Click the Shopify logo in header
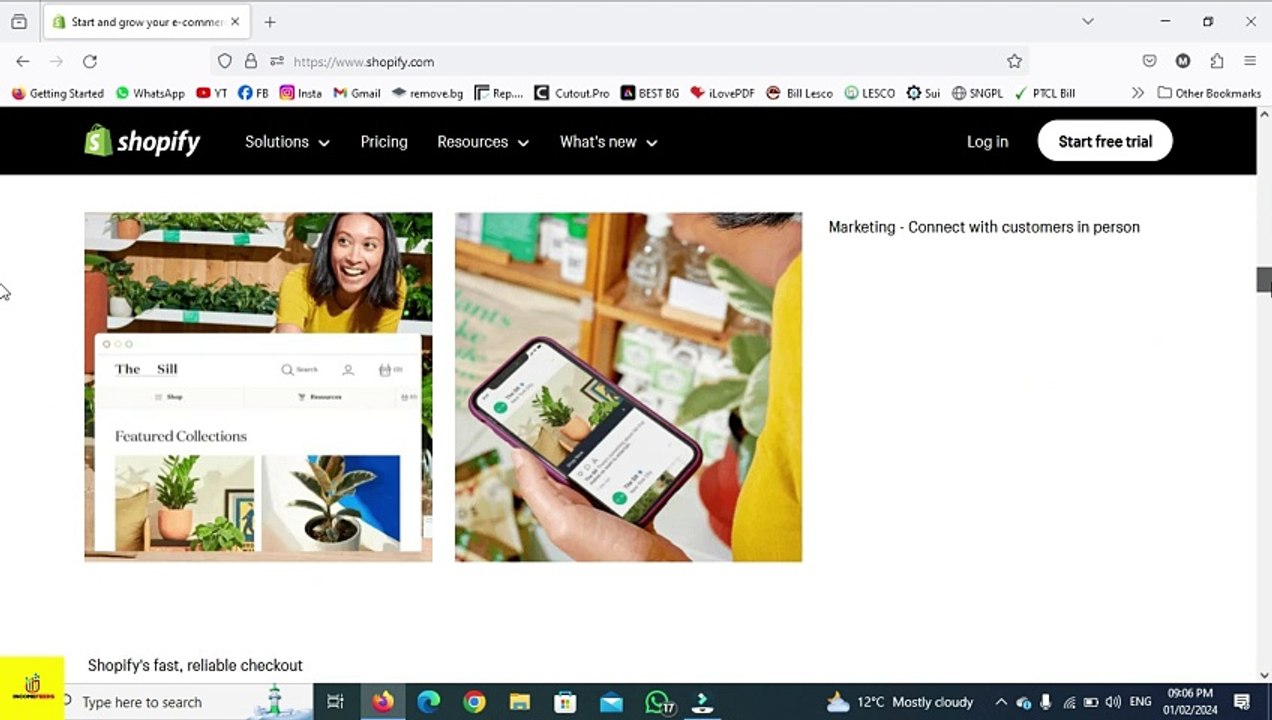Viewport: 1272px width, 720px height. pyautogui.click(x=142, y=141)
